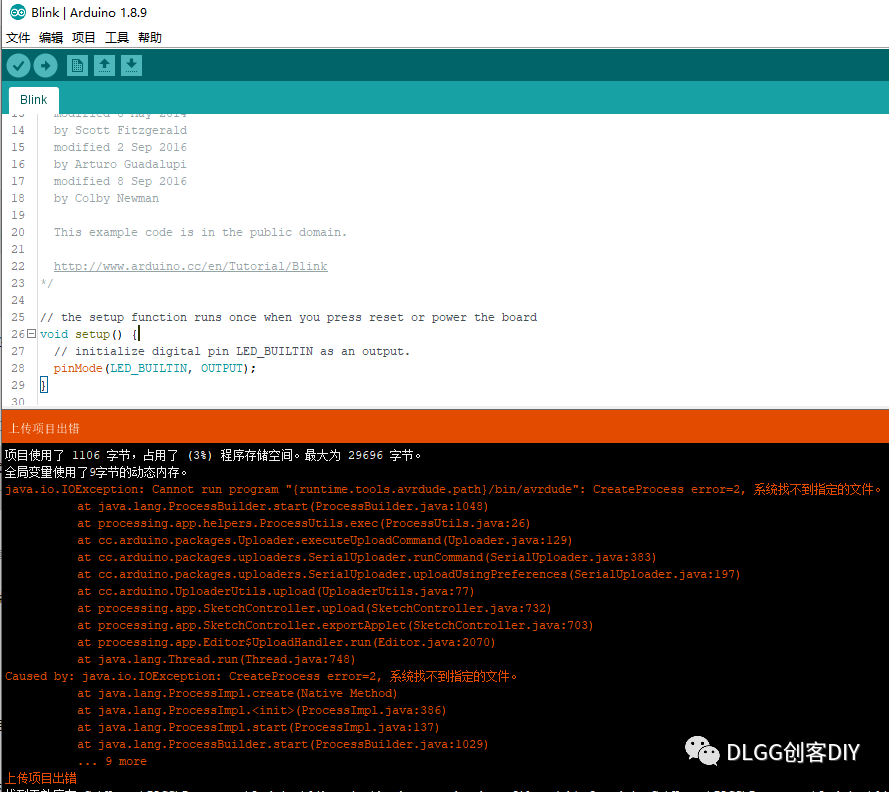The height and width of the screenshot is (792, 889).
Task: Click the LED_BUILTIN keyword in code
Action: pyautogui.click(x=148, y=368)
